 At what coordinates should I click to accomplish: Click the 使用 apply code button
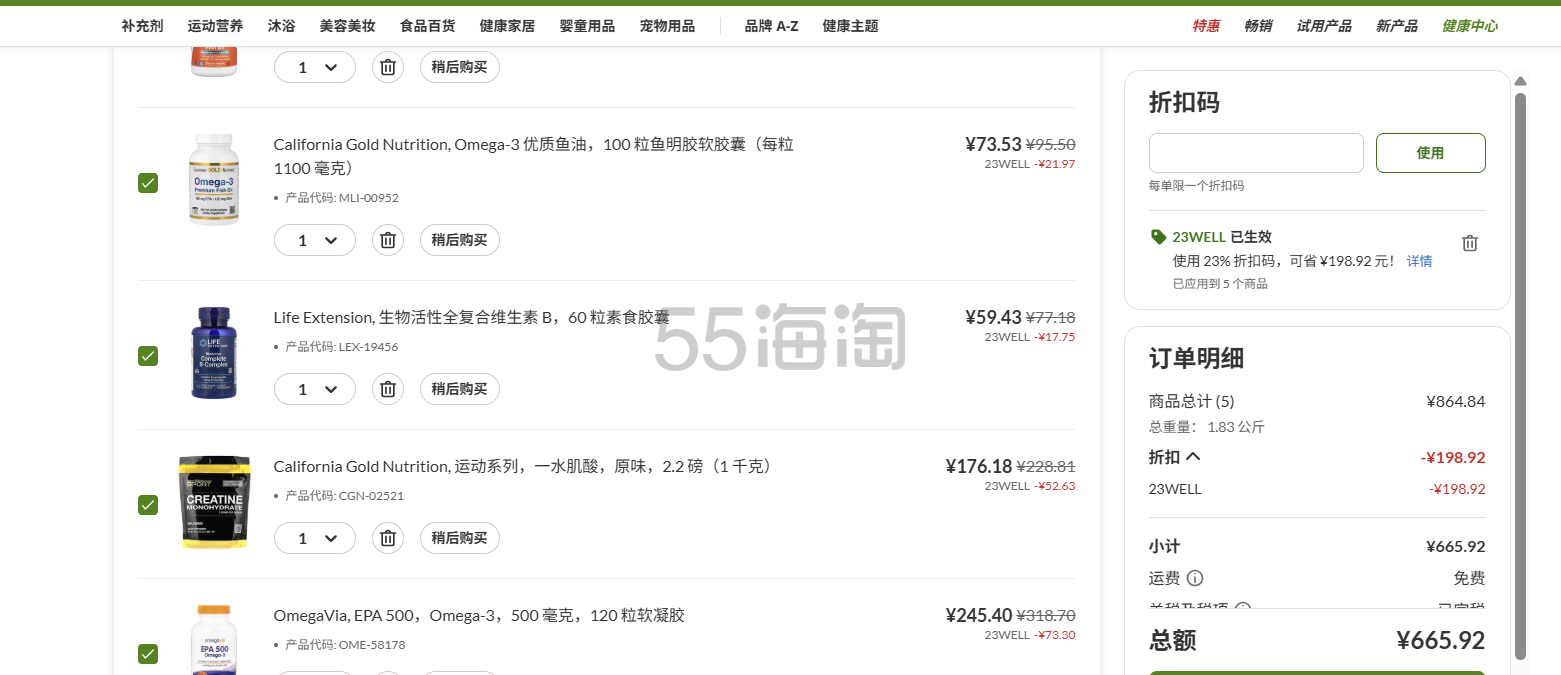pyautogui.click(x=1430, y=153)
